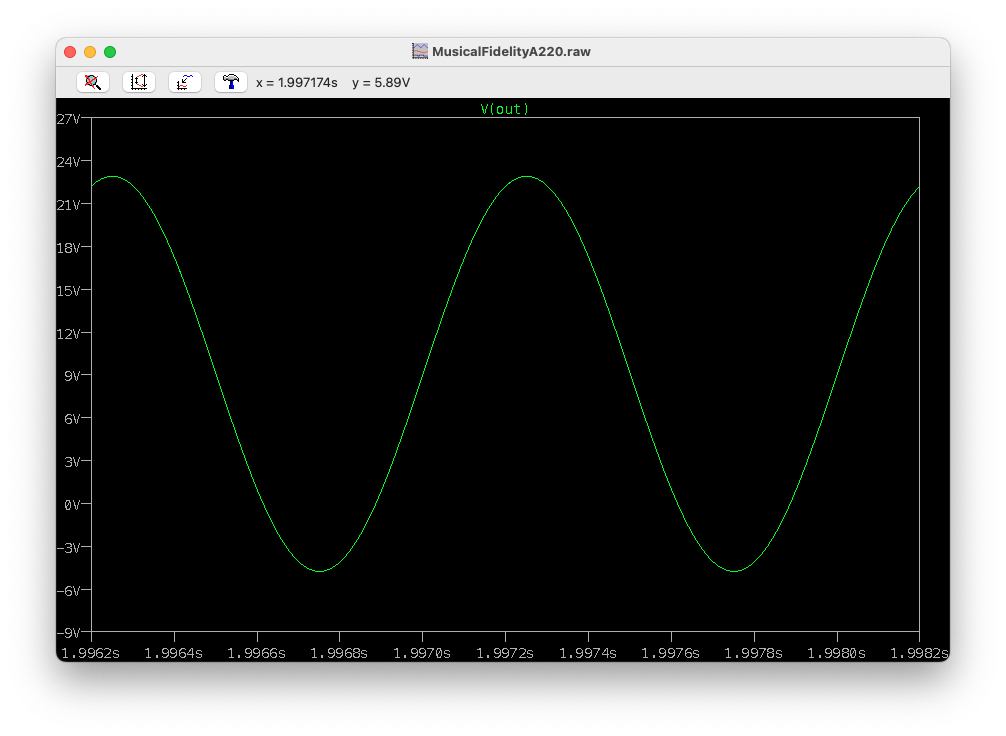Screen dimensions: 1006x736
Task: Click the 27V vertical axis label
Action: 69,119
